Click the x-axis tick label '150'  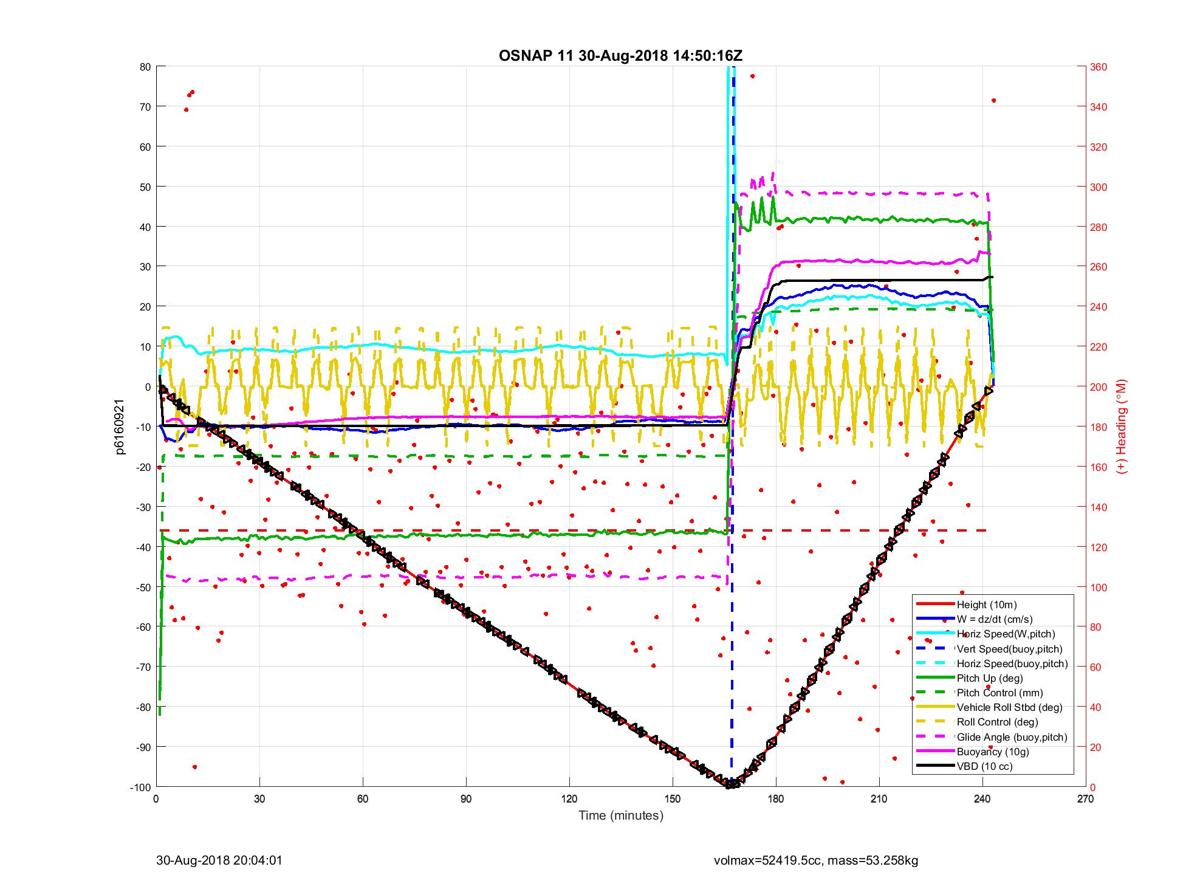click(x=673, y=800)
